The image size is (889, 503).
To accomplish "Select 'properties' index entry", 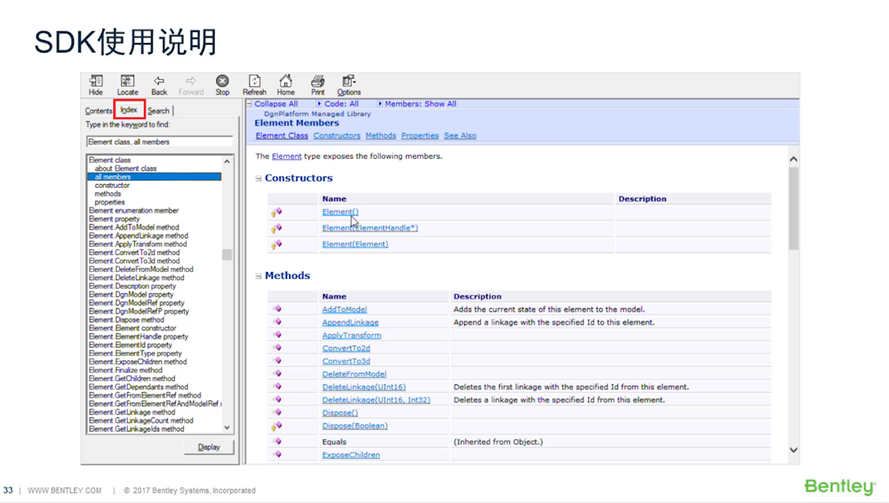I will 109,202.
